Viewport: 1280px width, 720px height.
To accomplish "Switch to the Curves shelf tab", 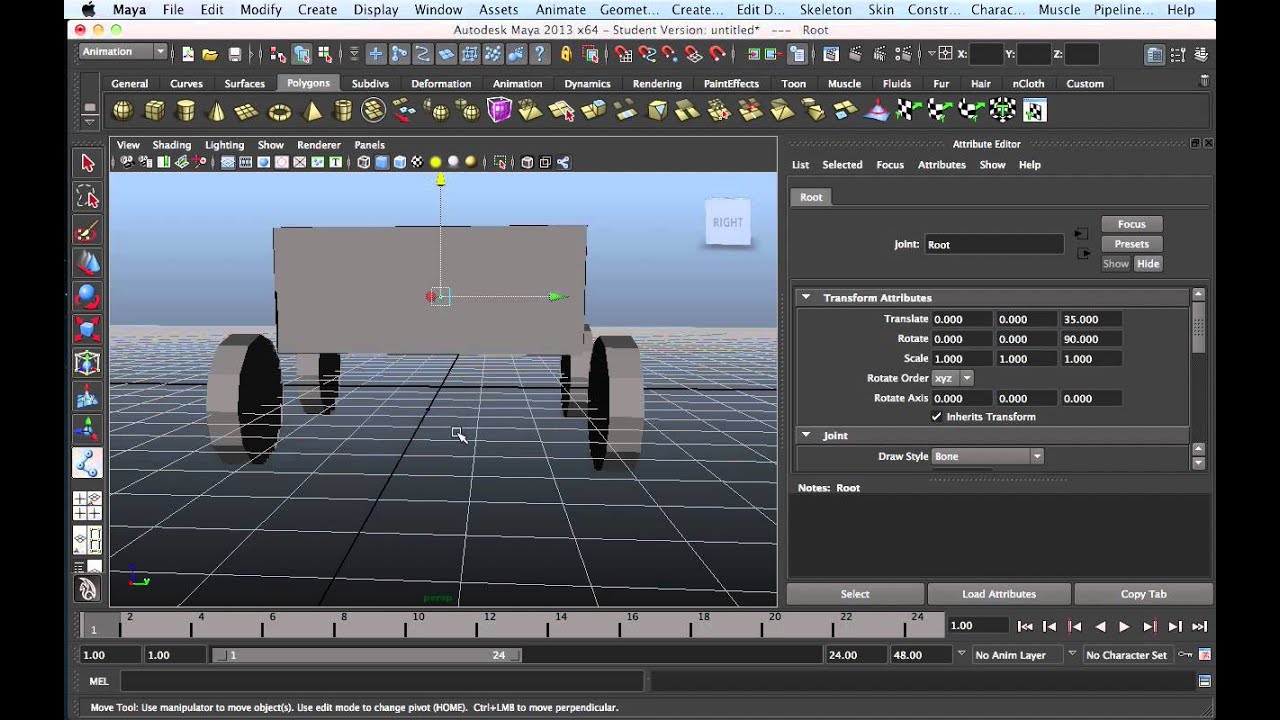I will tap(186, 84).
